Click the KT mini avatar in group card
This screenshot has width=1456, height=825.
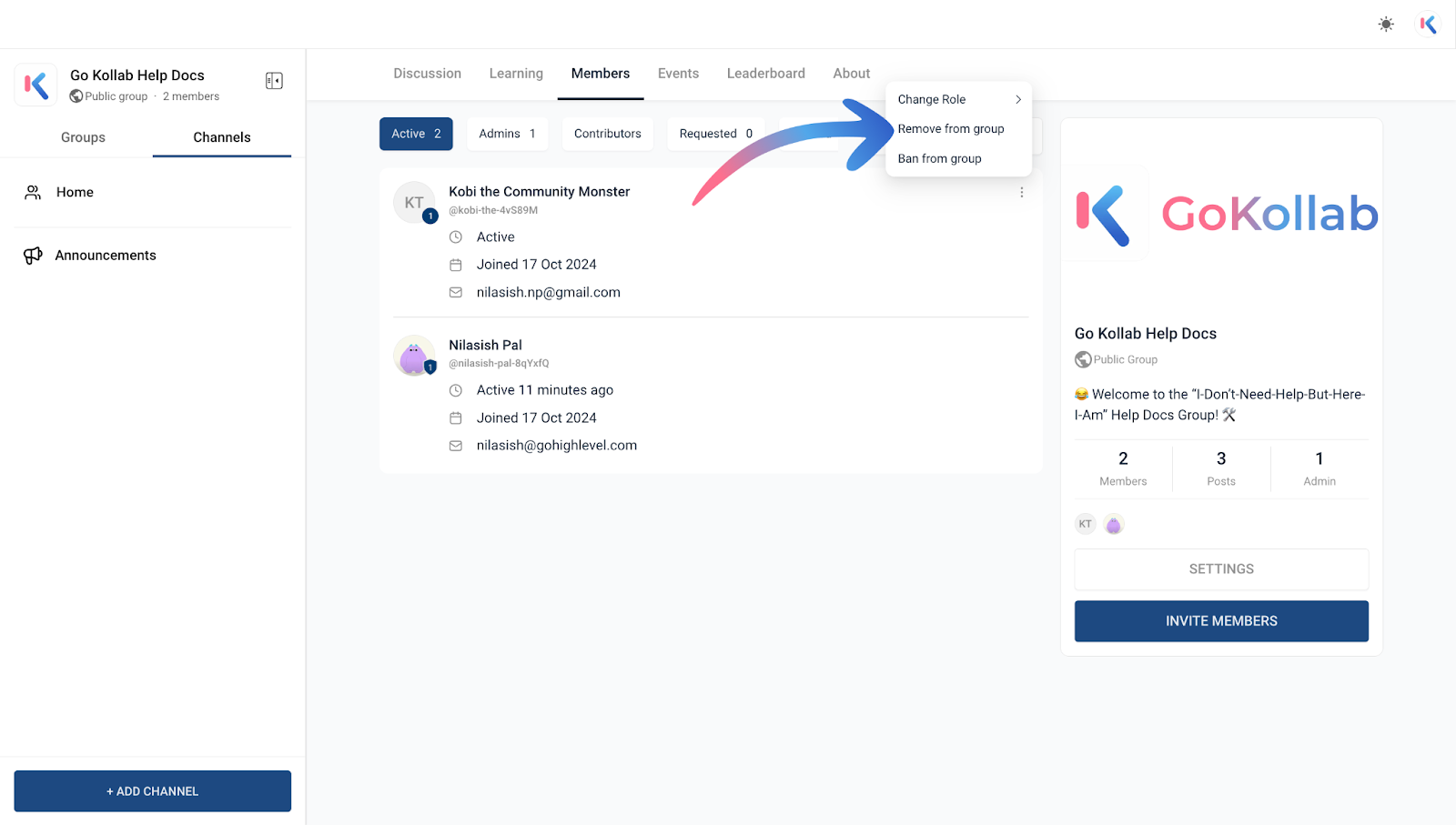1085,524
